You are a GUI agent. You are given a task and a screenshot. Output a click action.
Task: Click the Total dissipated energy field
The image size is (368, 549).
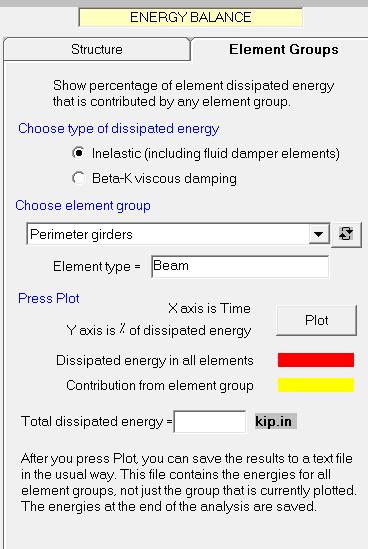pyautogui.click(x=210, y=422)
